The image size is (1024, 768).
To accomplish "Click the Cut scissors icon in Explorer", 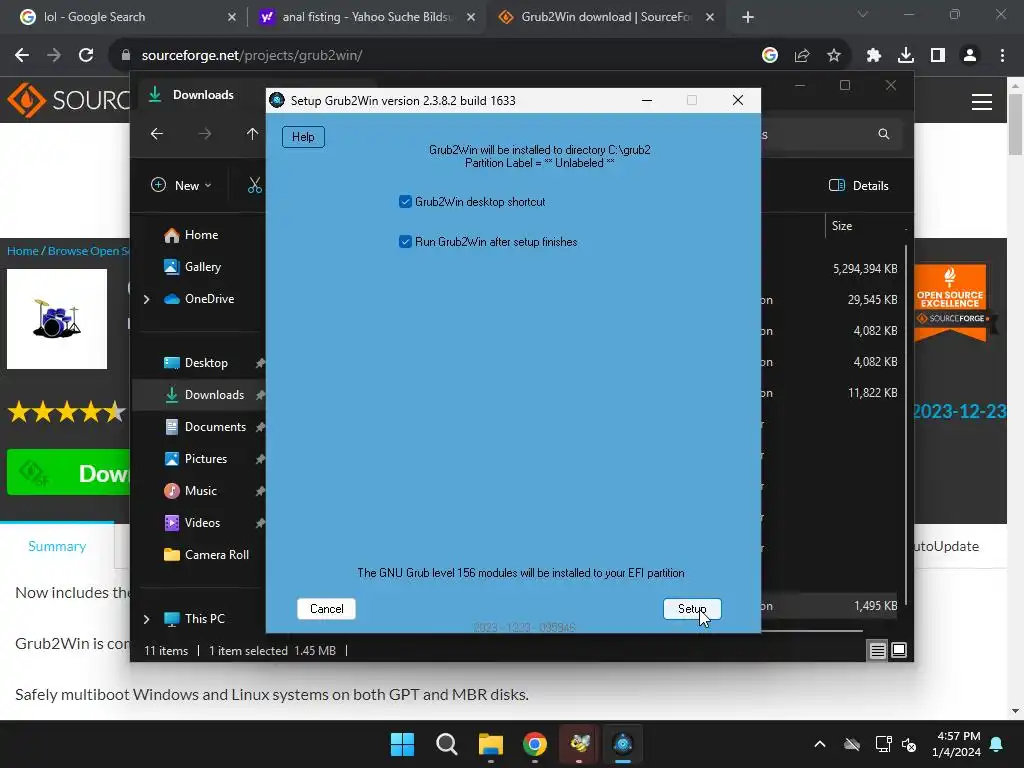I will point(255,185).
